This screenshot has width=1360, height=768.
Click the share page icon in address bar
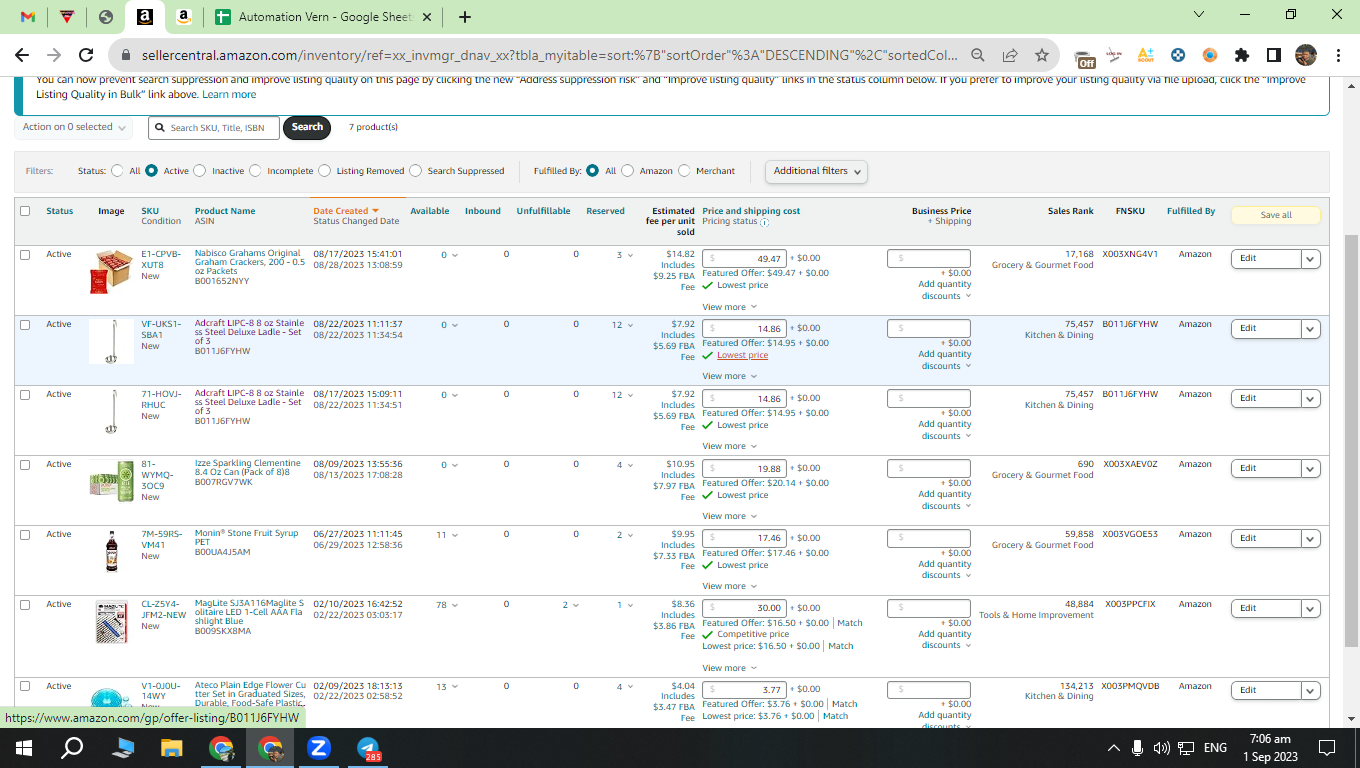1010,55
